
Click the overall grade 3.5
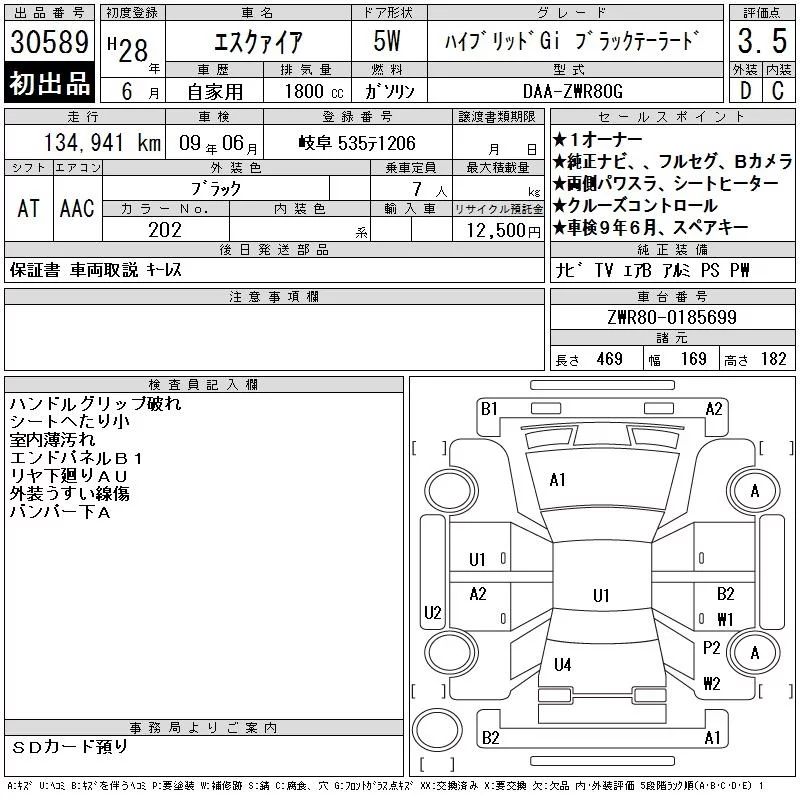pos(762,41)
